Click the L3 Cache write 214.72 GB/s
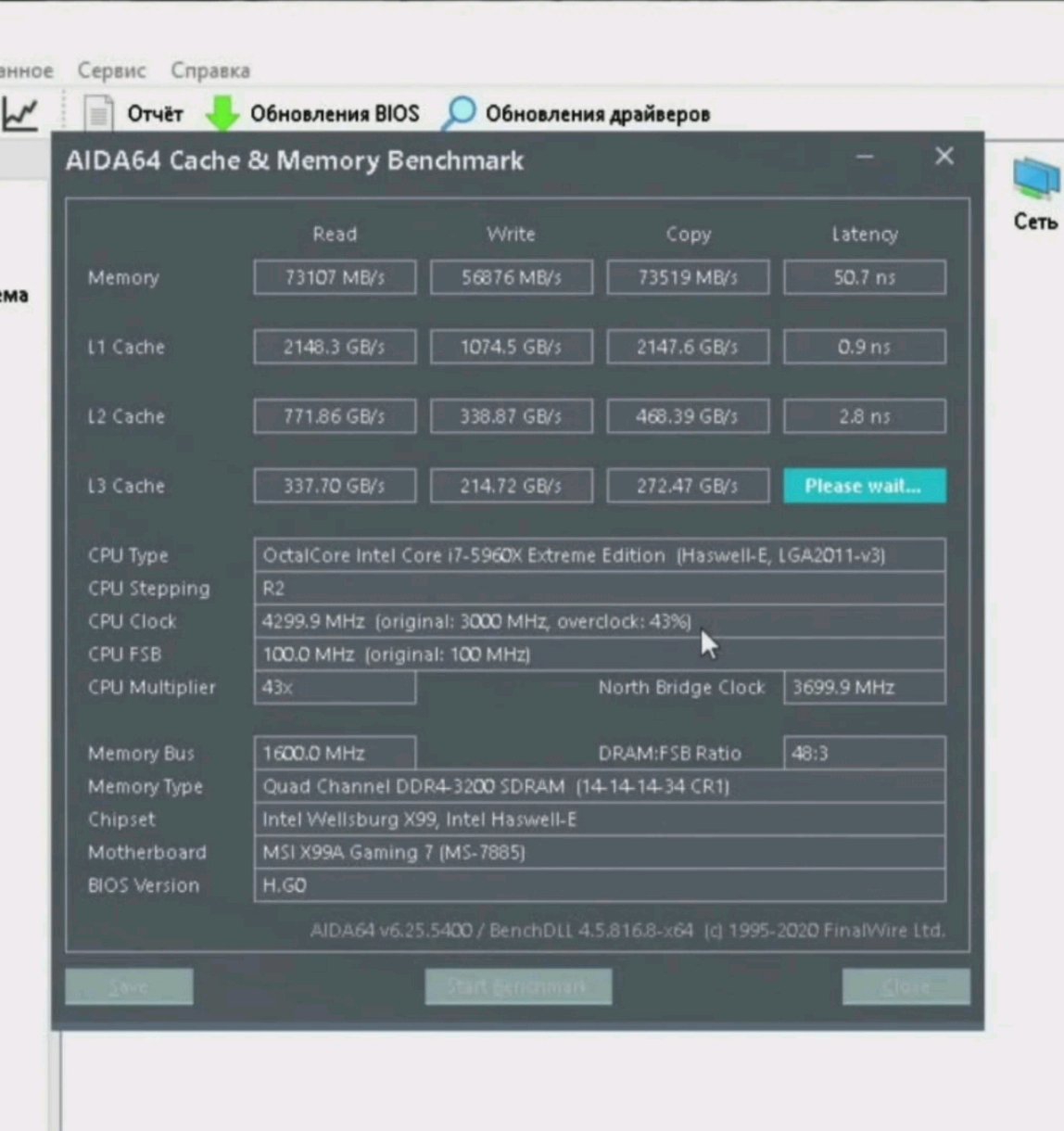The height and width of the screenshot is (1131, 1064). point(512,486)
